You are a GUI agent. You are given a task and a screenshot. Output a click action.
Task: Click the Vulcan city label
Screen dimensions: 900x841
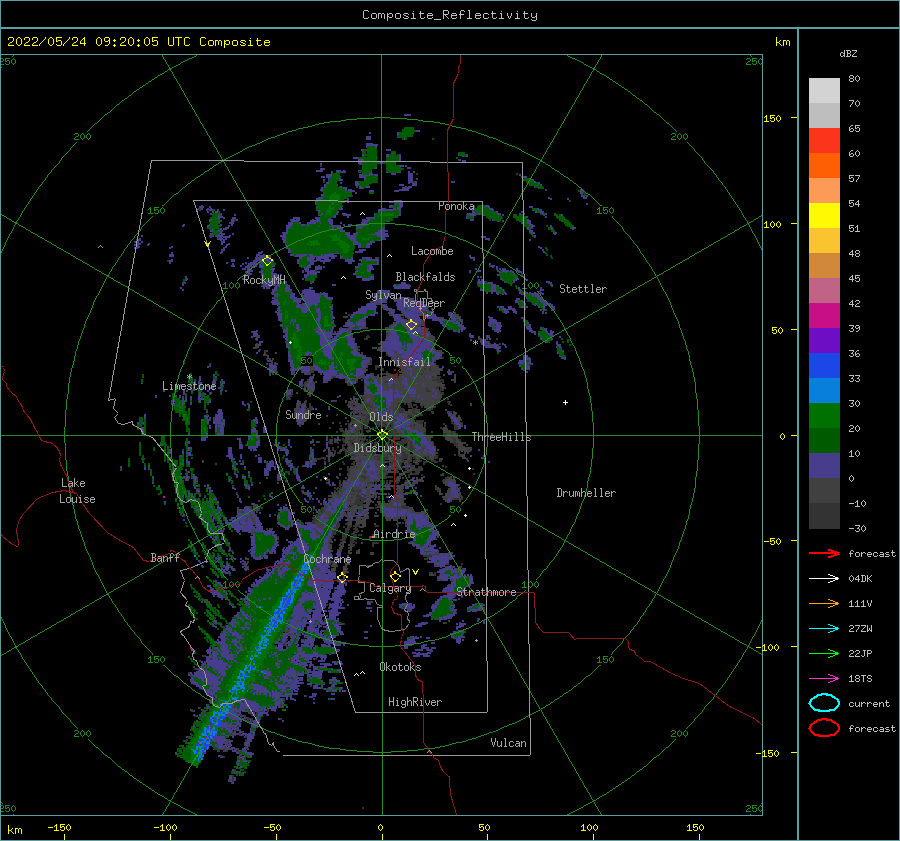click(x=508, y=743)
